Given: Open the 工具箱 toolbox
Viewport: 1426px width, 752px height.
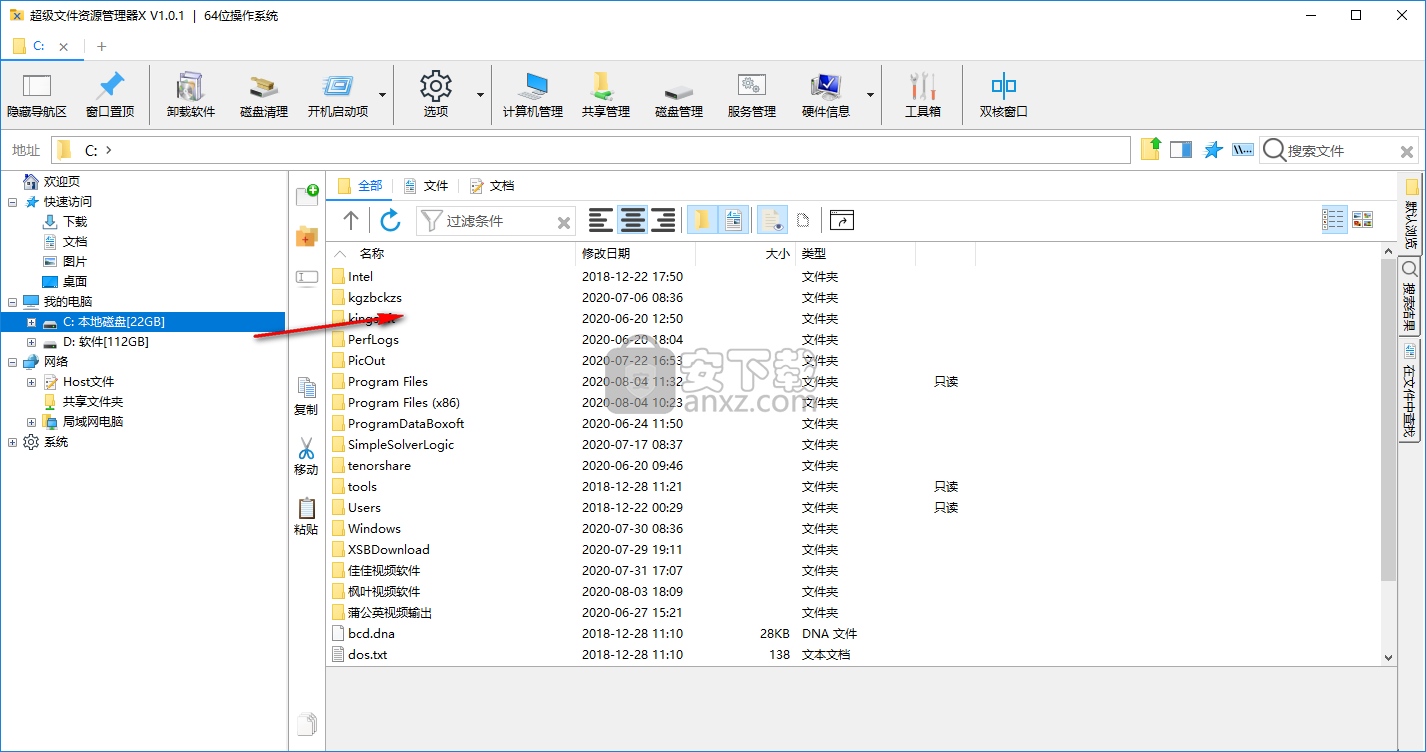Looking at the screenshot, I should [923, 95].
